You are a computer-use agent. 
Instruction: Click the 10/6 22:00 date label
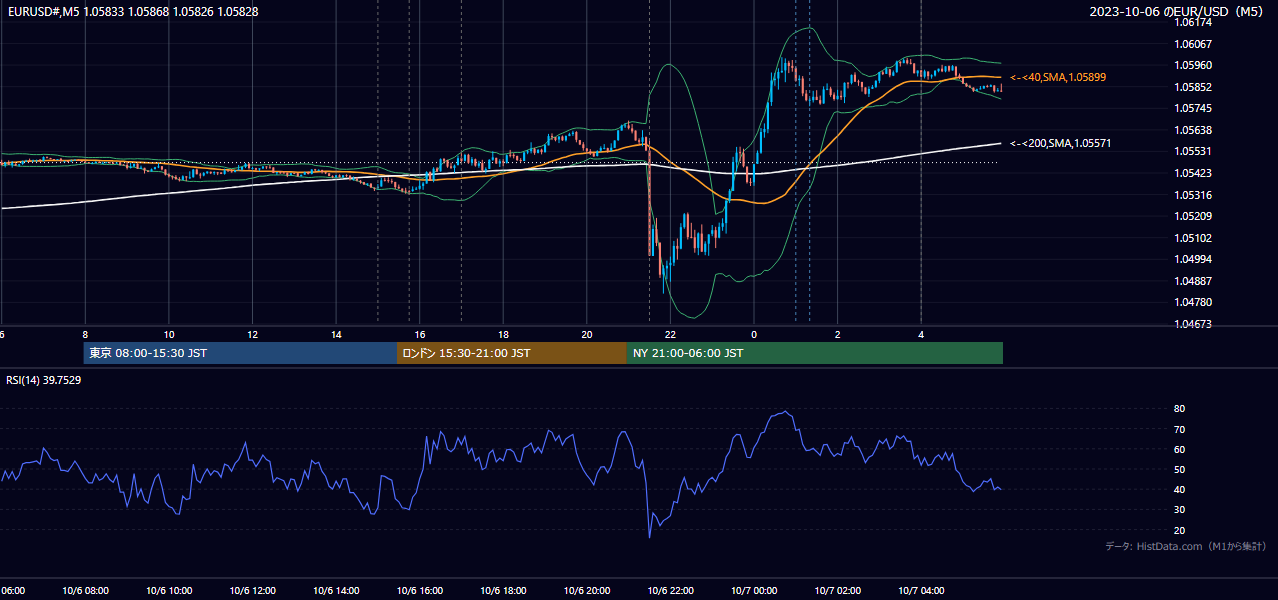[671, 591]
